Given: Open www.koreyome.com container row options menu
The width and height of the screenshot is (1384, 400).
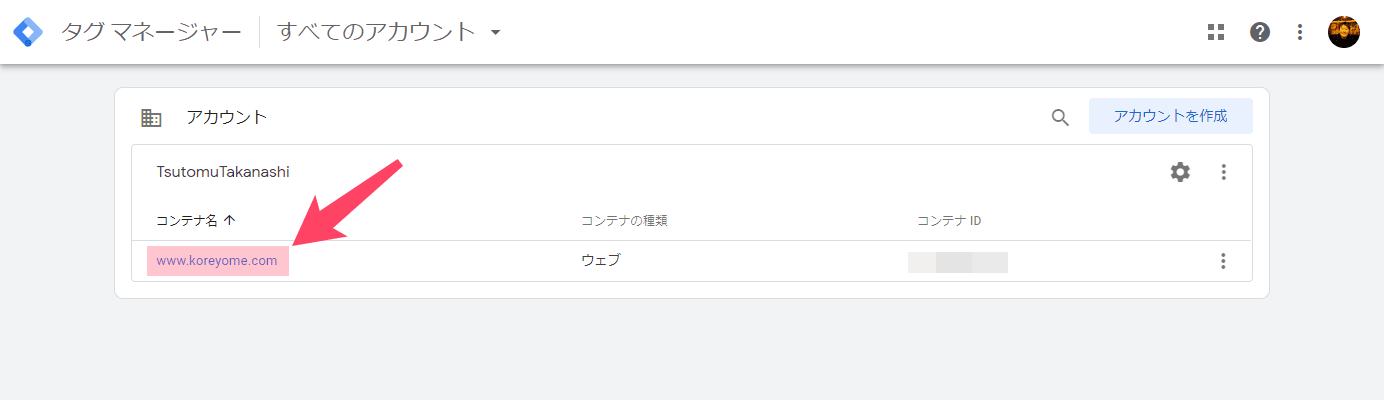Looking at the screenshot, I should click(1223, 261).
